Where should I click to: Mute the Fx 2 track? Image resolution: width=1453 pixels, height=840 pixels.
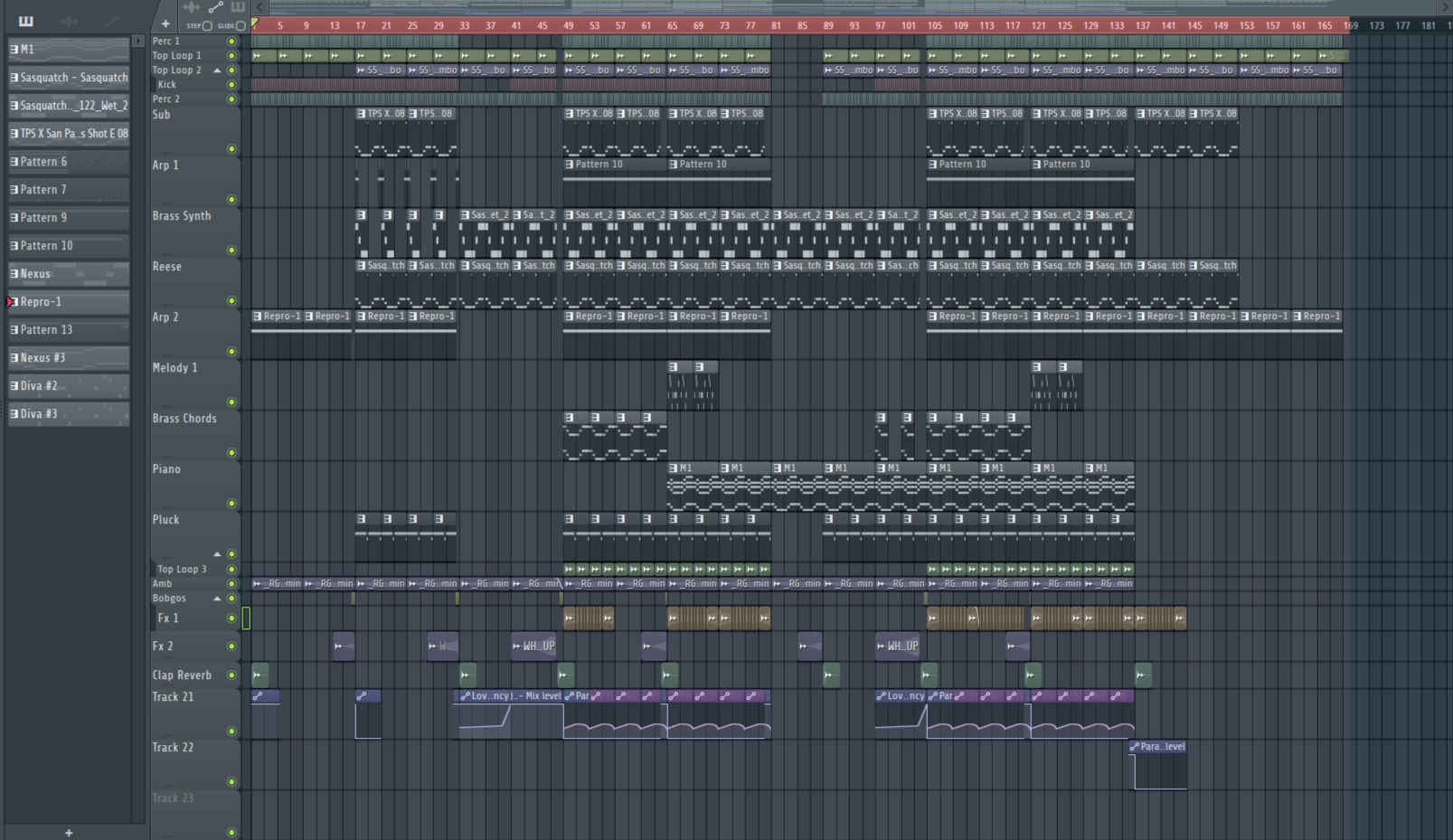coord(231,646)
